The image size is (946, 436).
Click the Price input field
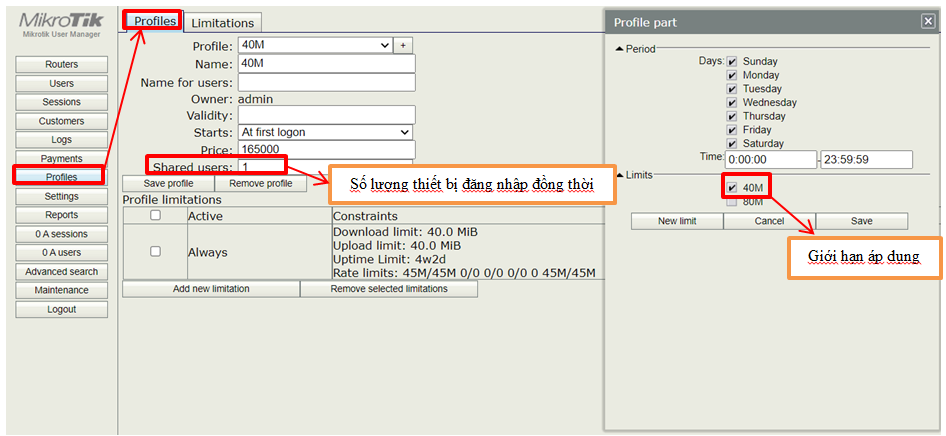[x=325, y=149]
